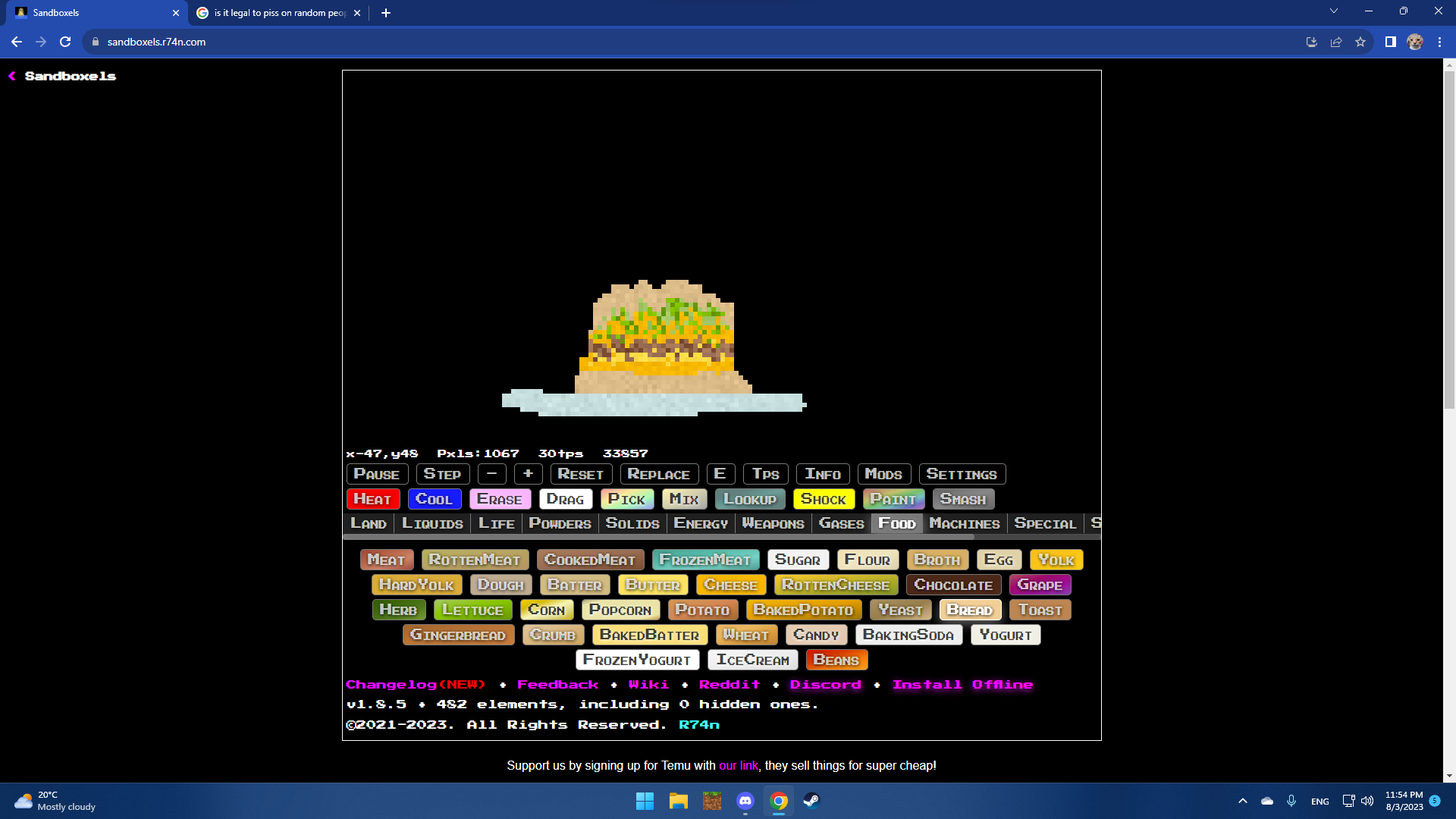Switch to the Liquids category tab
Image resolution: width=1456 pixels, height=819 pixels.
(x=432, y=523)
